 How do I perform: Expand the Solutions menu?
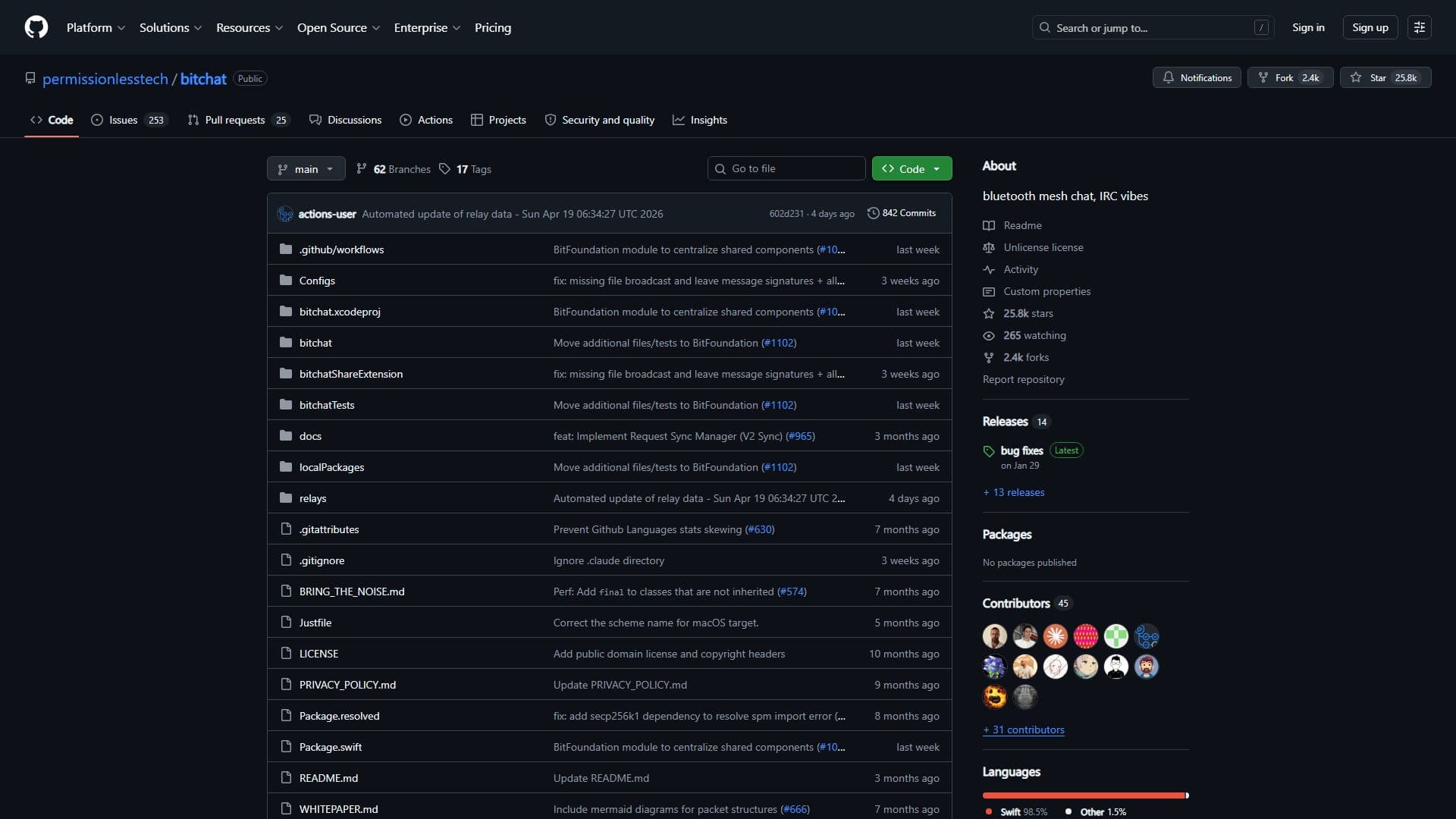171,27
